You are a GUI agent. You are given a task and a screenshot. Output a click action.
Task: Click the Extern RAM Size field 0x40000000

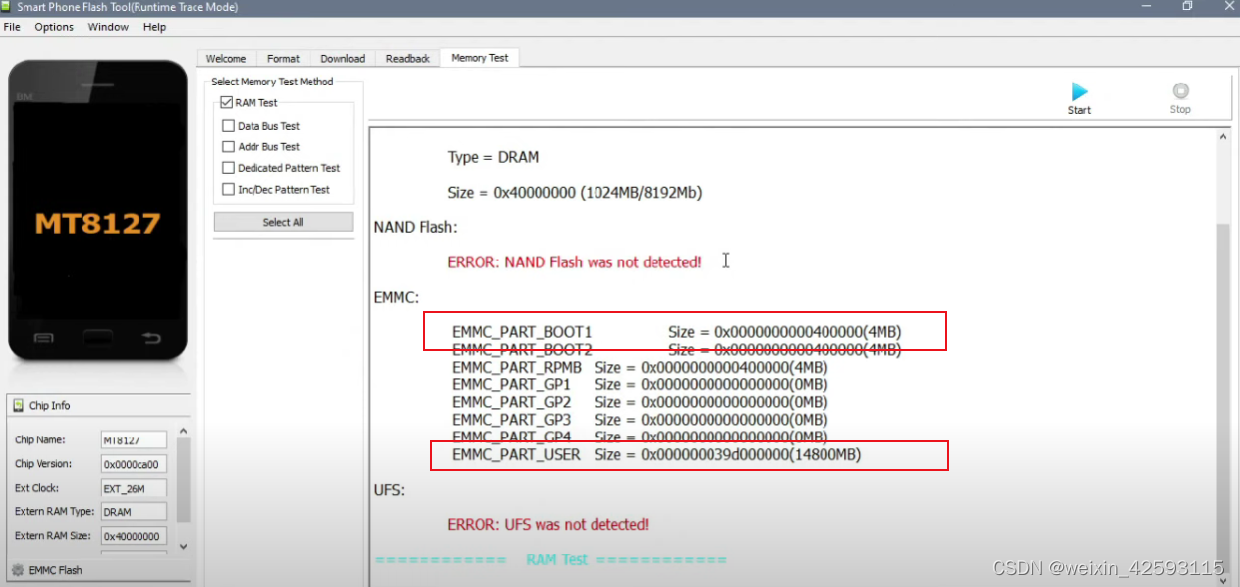(x=133, y=536)
